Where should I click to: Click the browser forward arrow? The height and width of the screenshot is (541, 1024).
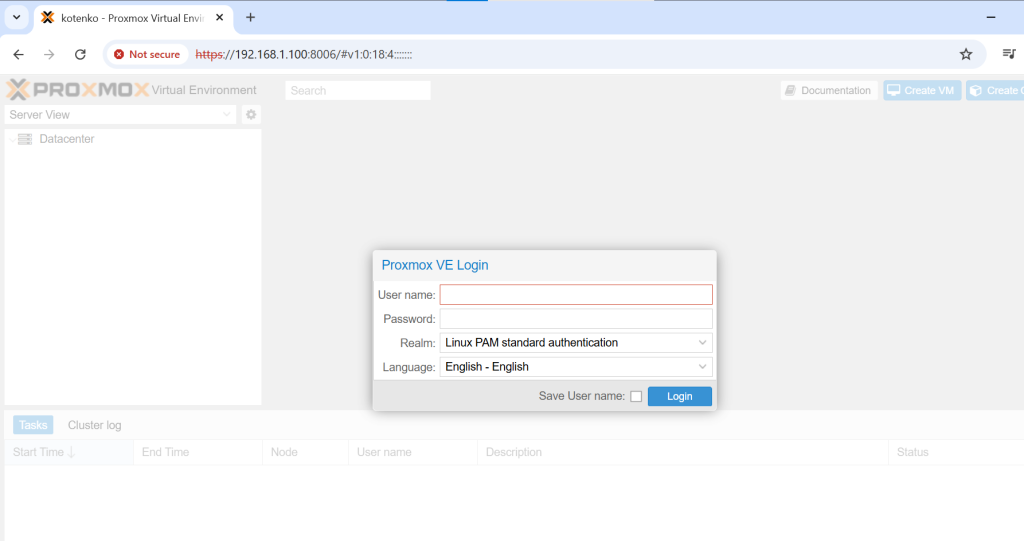click(49, 54)
